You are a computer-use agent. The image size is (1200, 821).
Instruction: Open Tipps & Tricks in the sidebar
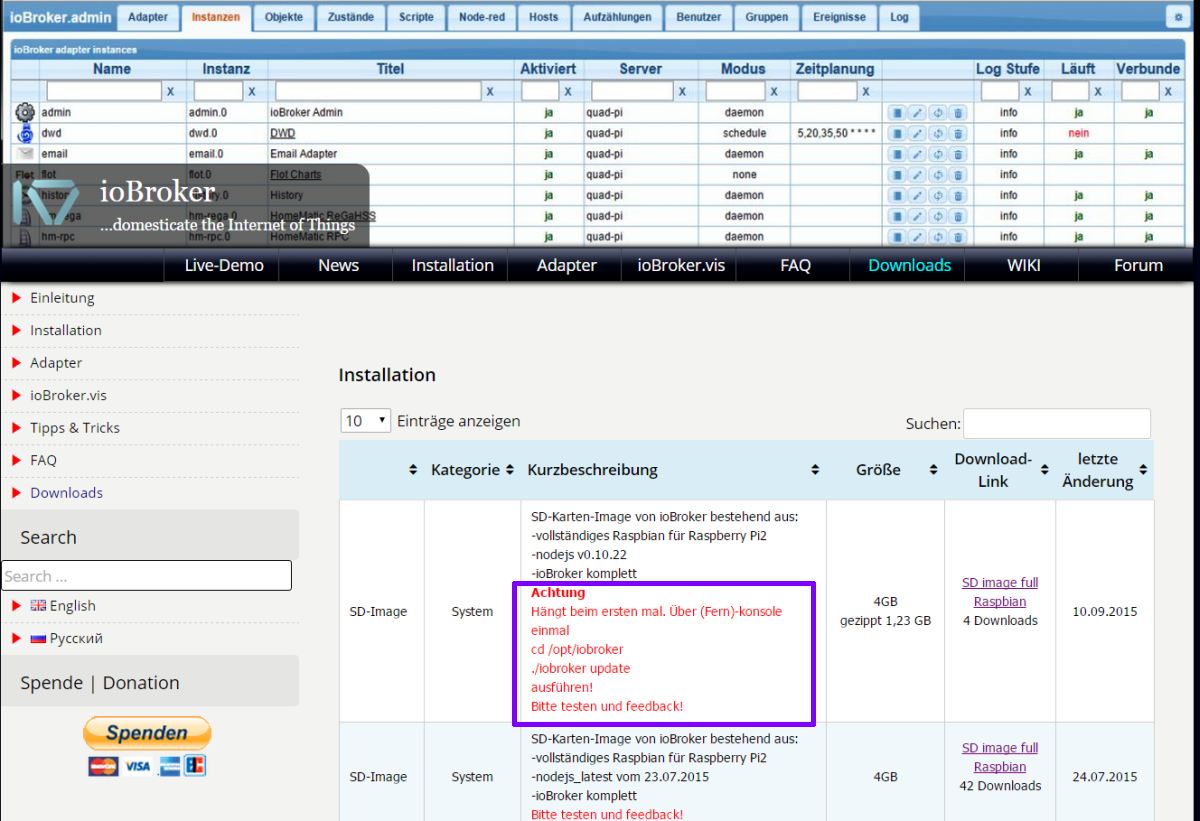point(75,428)
